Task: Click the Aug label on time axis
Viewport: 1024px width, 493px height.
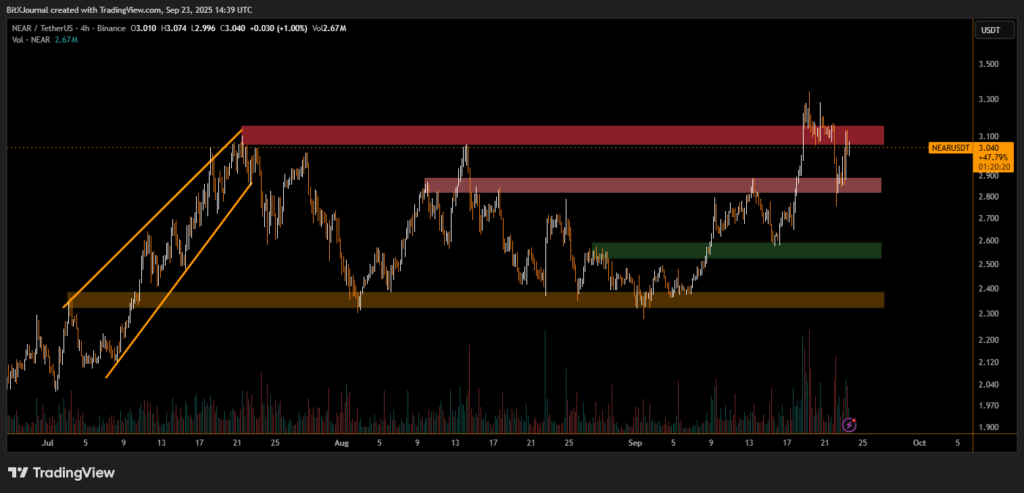Action: coord(341,440)
